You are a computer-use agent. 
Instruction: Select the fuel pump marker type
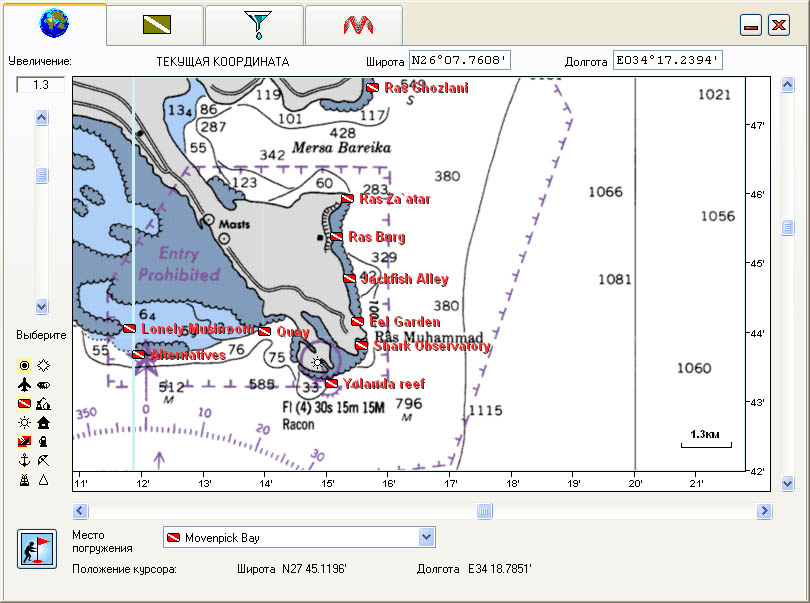pos(43,441)
